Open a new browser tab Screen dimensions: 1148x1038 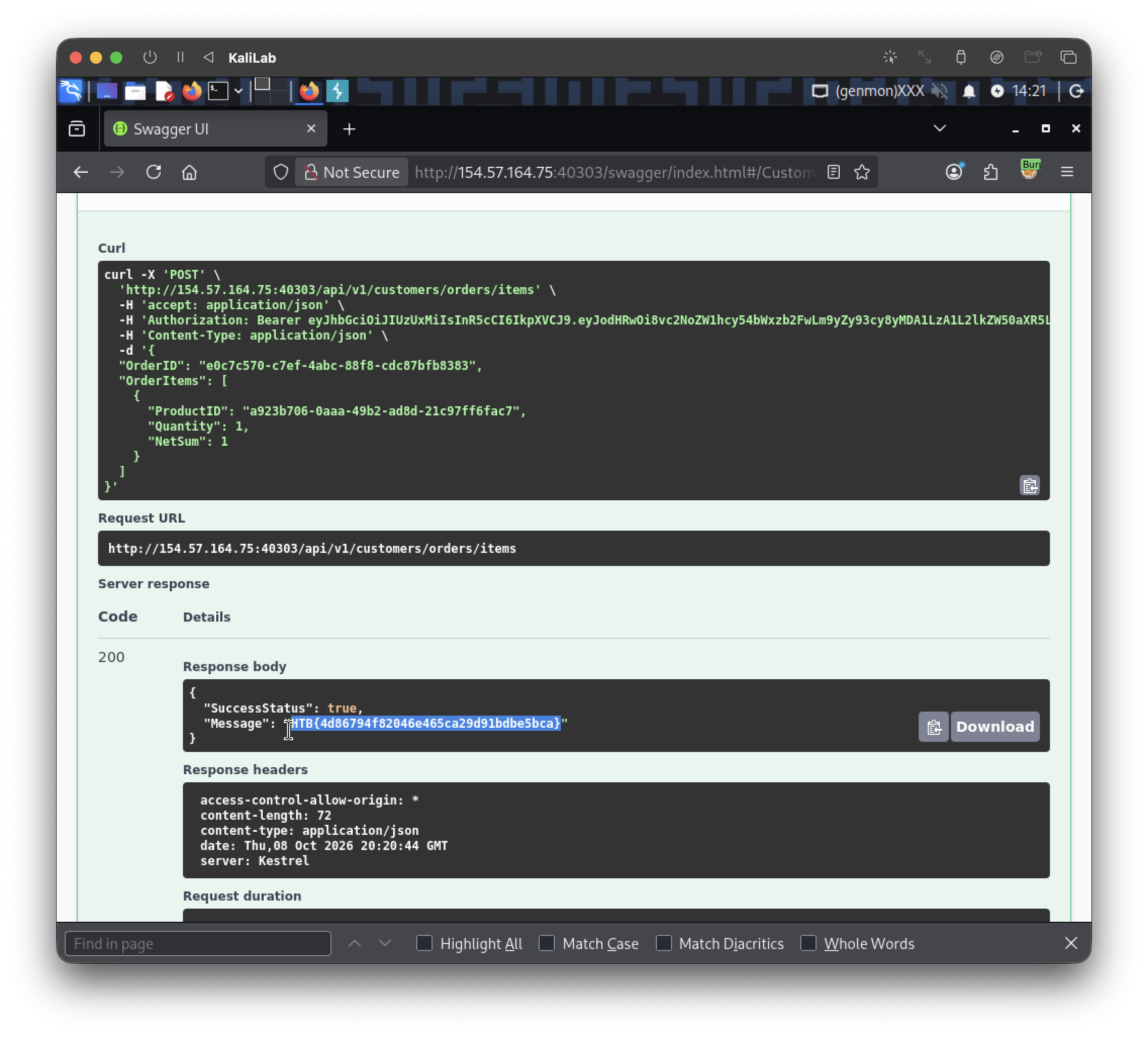coord(349,129)
